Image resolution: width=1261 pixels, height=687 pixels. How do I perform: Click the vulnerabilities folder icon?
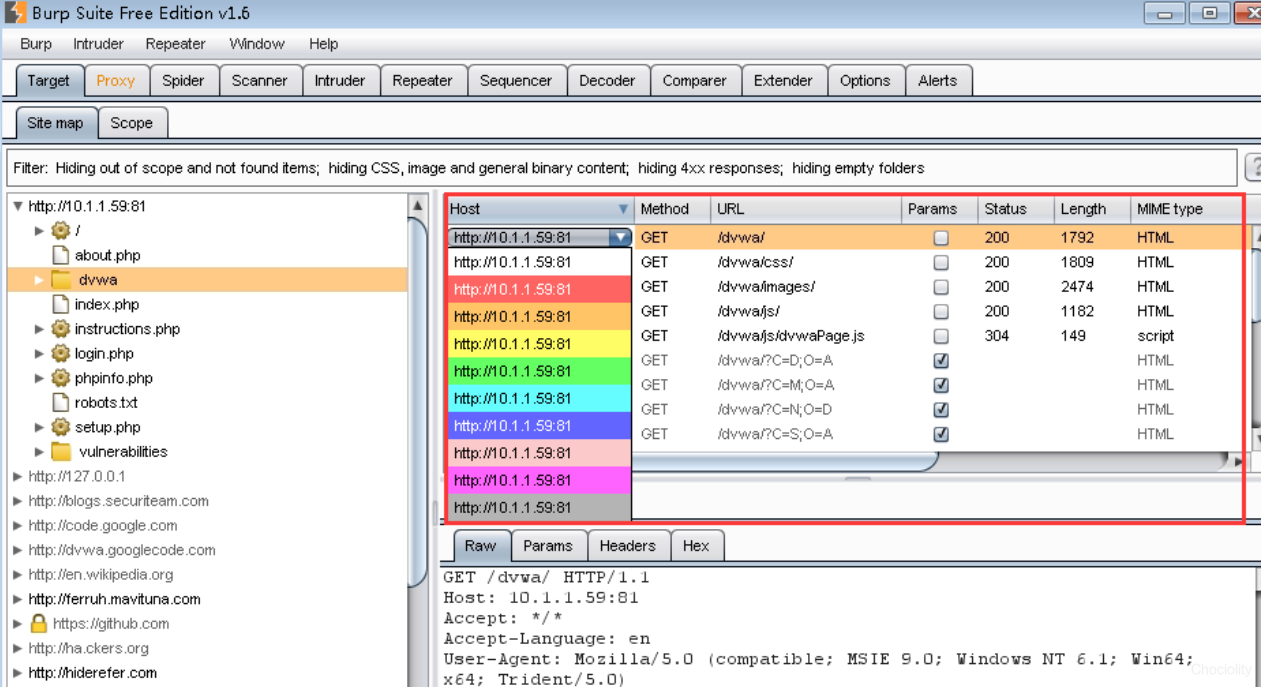(x=61, y=451)
